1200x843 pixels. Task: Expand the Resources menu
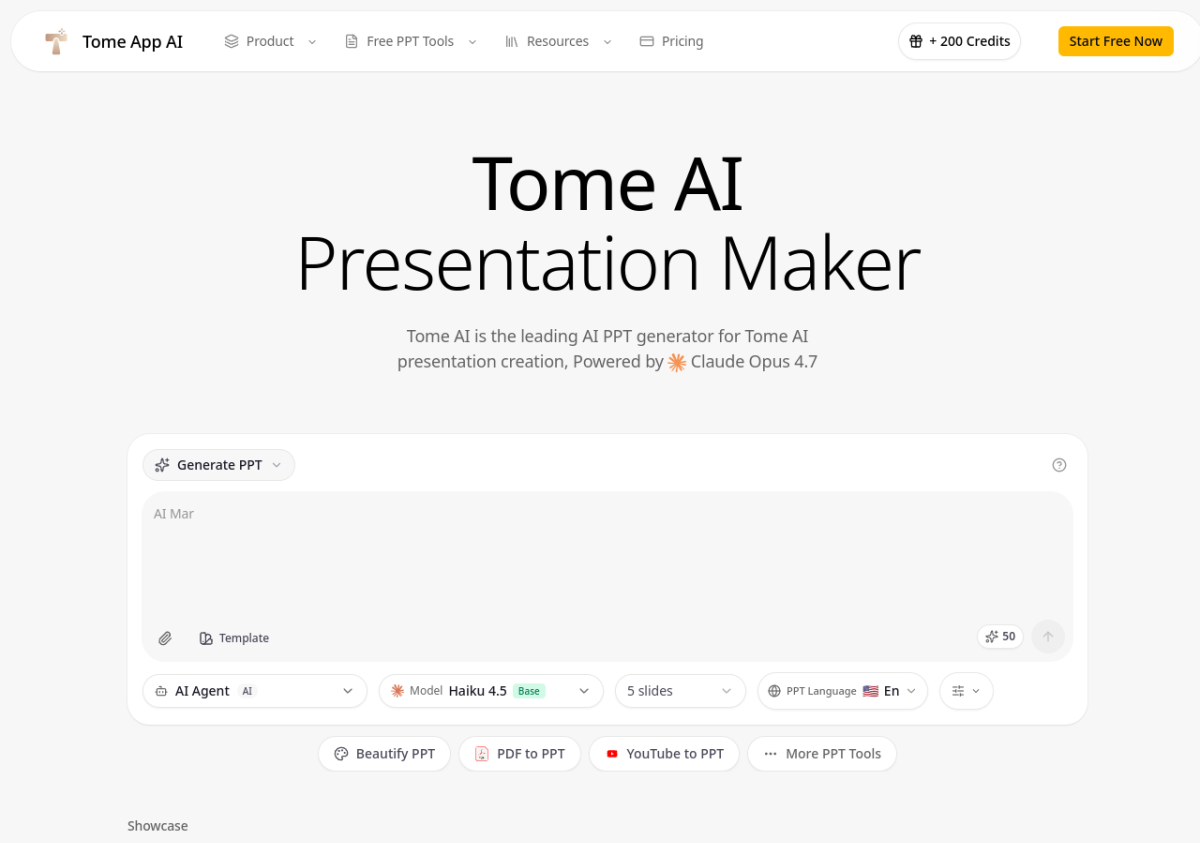click(x=558, y=41)
